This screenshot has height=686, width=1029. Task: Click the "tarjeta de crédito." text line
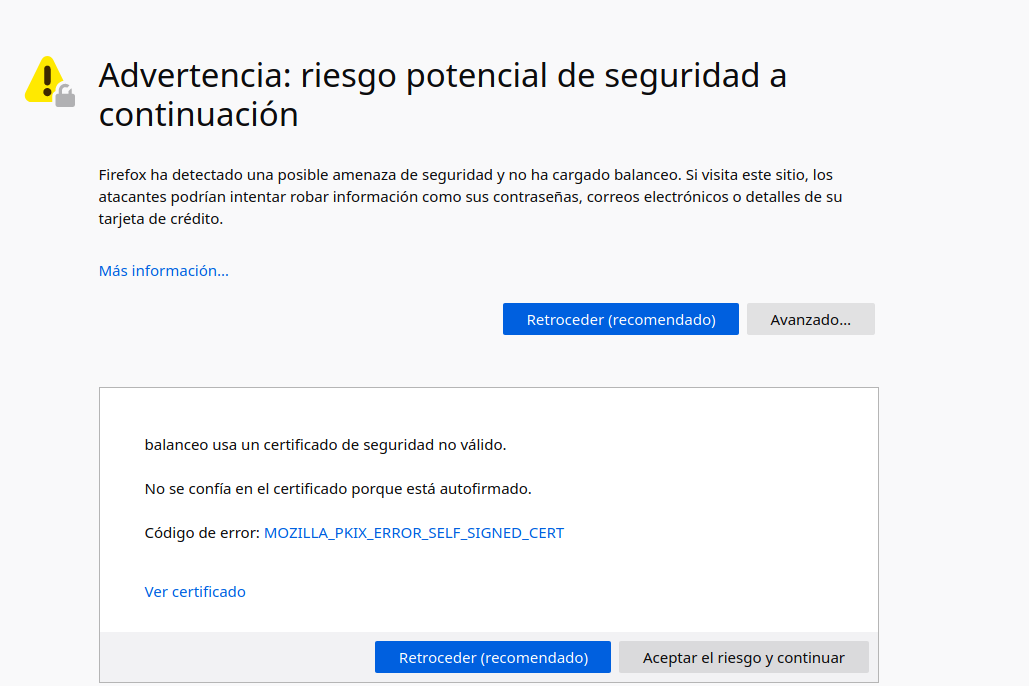click(160, 219)
